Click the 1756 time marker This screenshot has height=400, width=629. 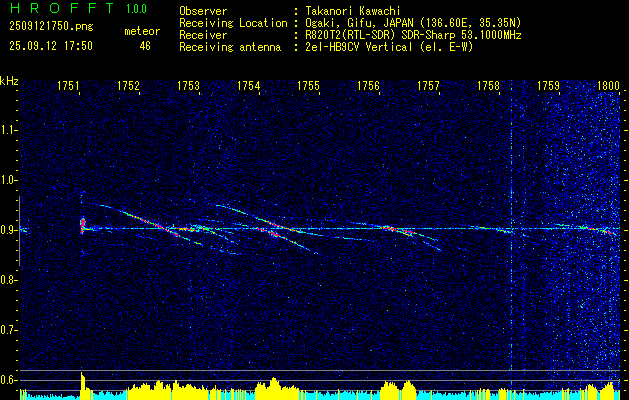pos(368,85)
